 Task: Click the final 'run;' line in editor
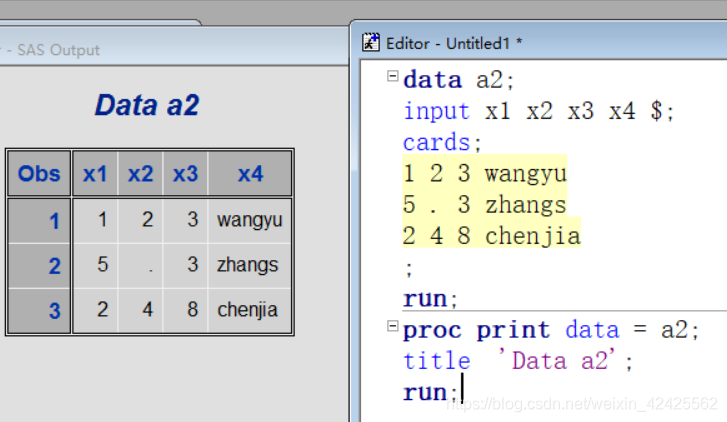click(430, 392)
